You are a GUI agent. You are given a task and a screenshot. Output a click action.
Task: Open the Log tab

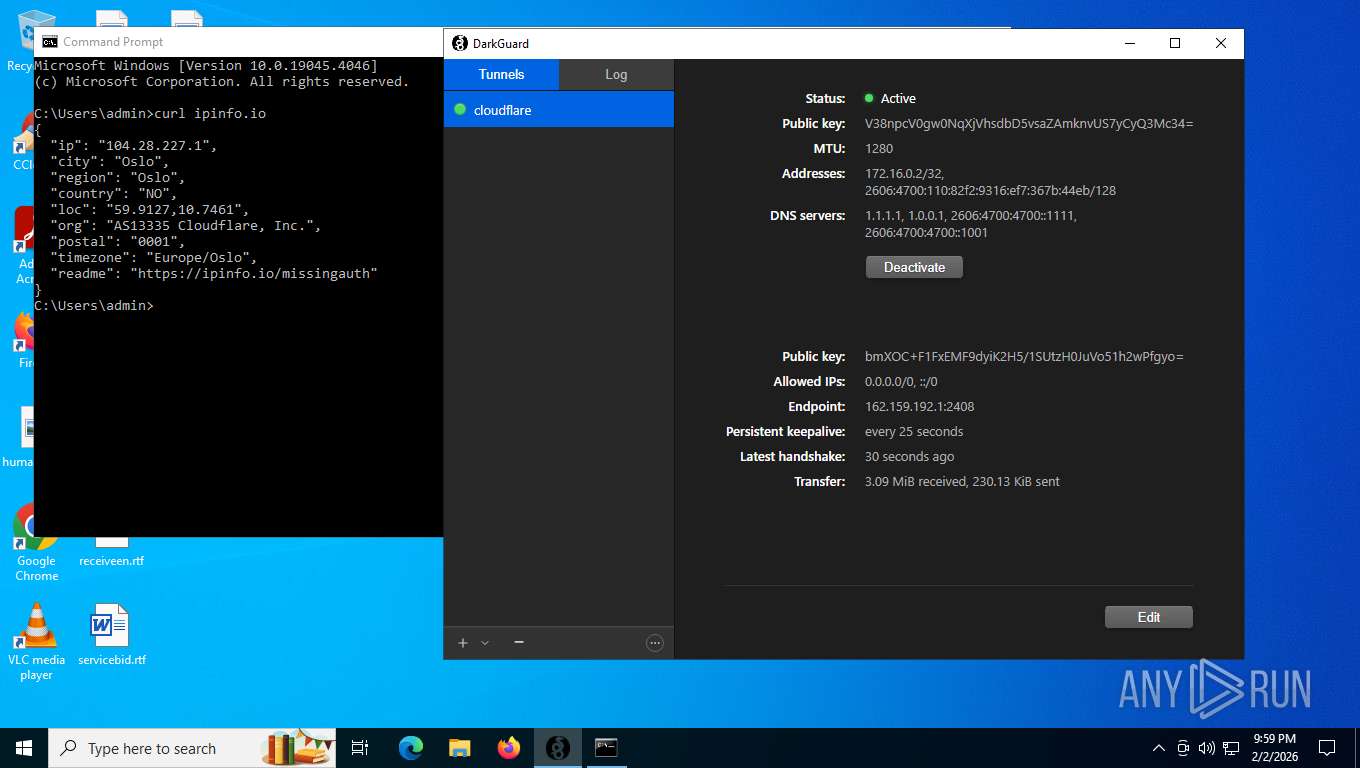(616, 74)
